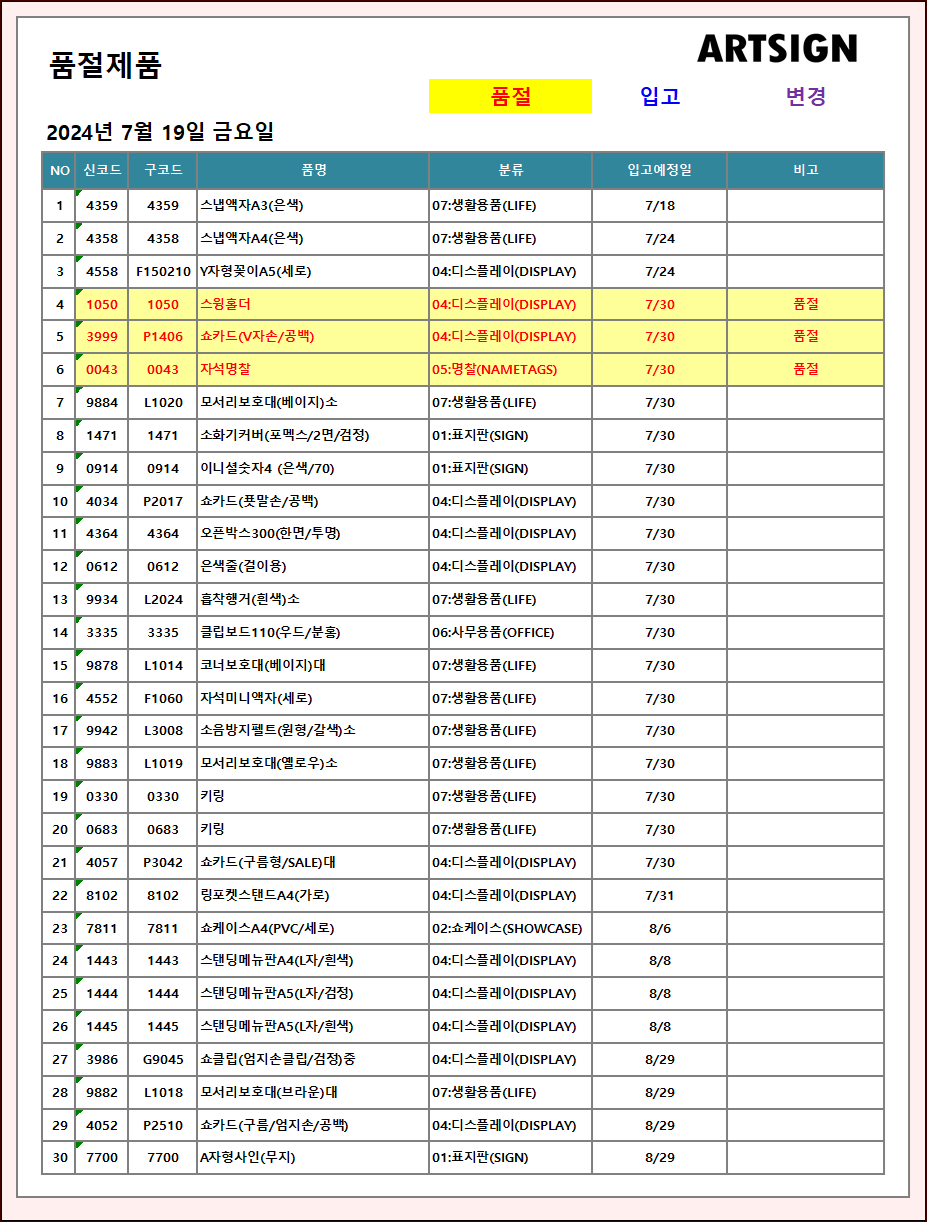Click the 품절제품 page title
This screenshot has height=1222, width=927.
coord(105,66)
